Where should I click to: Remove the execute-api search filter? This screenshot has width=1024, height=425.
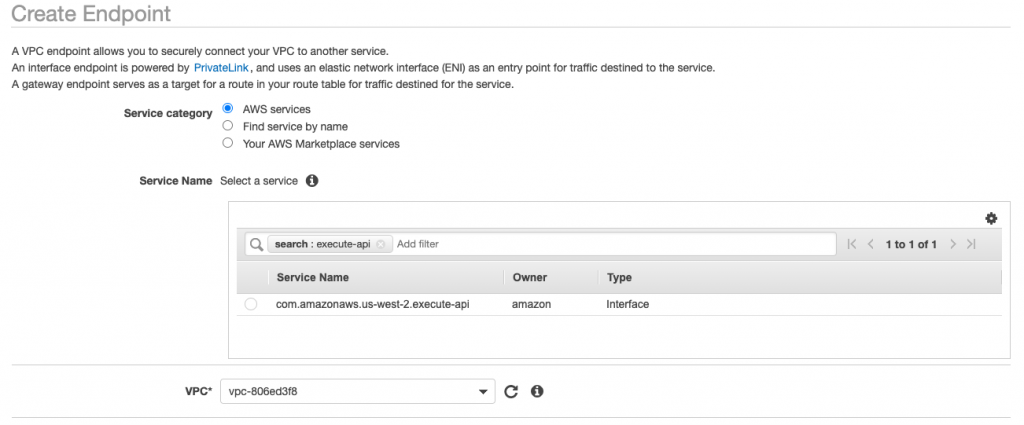coord(381,244)
